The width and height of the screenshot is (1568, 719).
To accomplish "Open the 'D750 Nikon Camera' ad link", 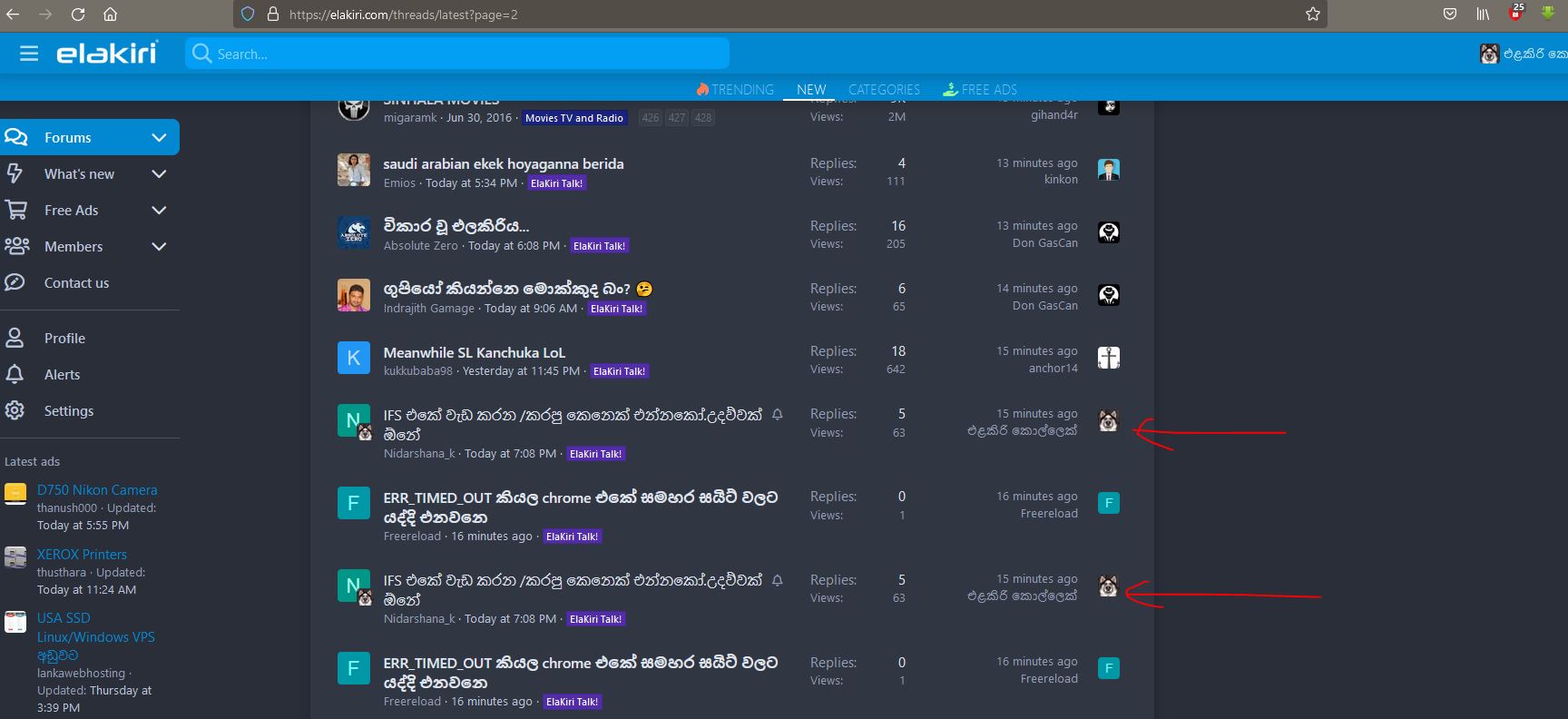I will point(97,489).
